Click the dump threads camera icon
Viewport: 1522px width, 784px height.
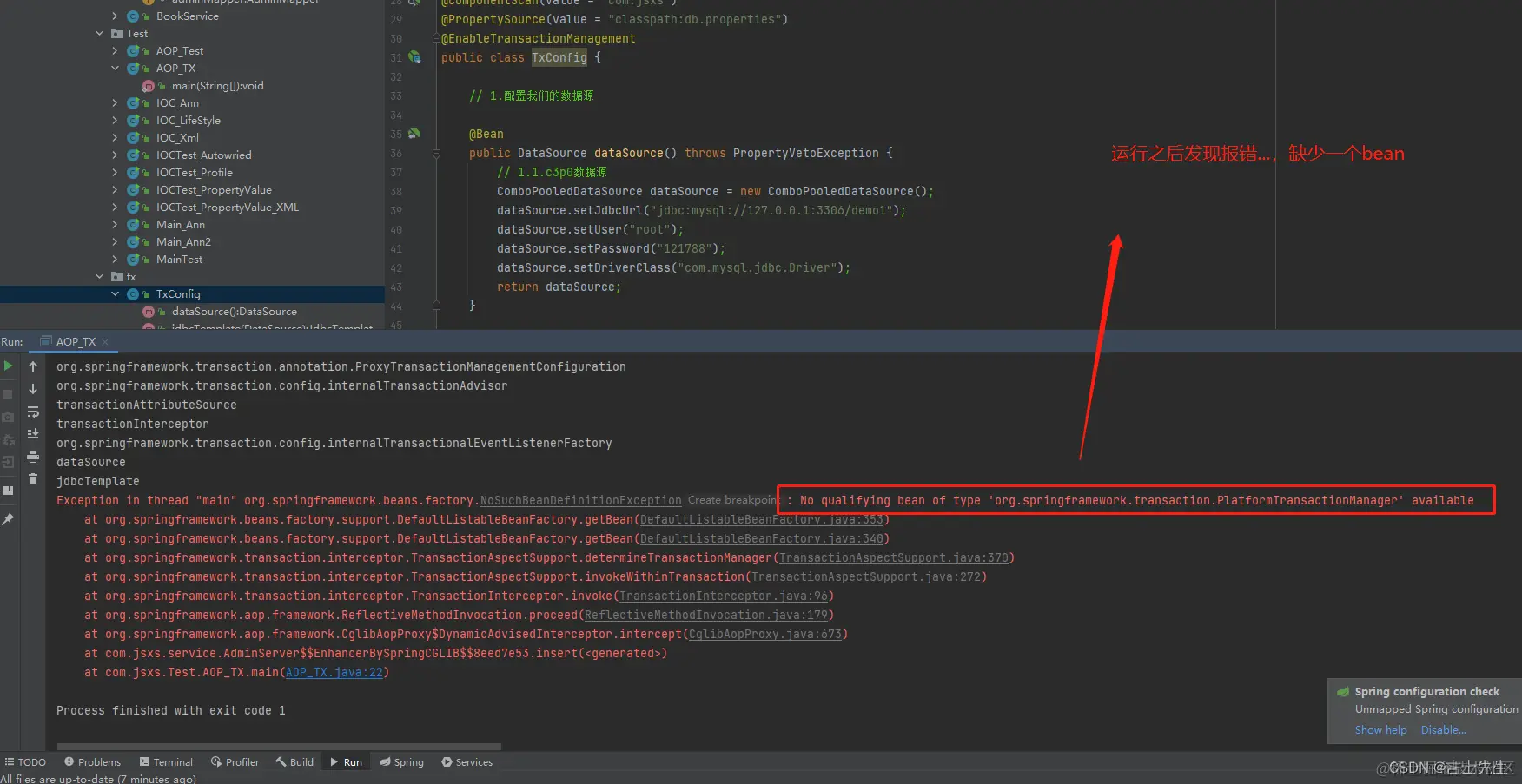click(9, 418)
